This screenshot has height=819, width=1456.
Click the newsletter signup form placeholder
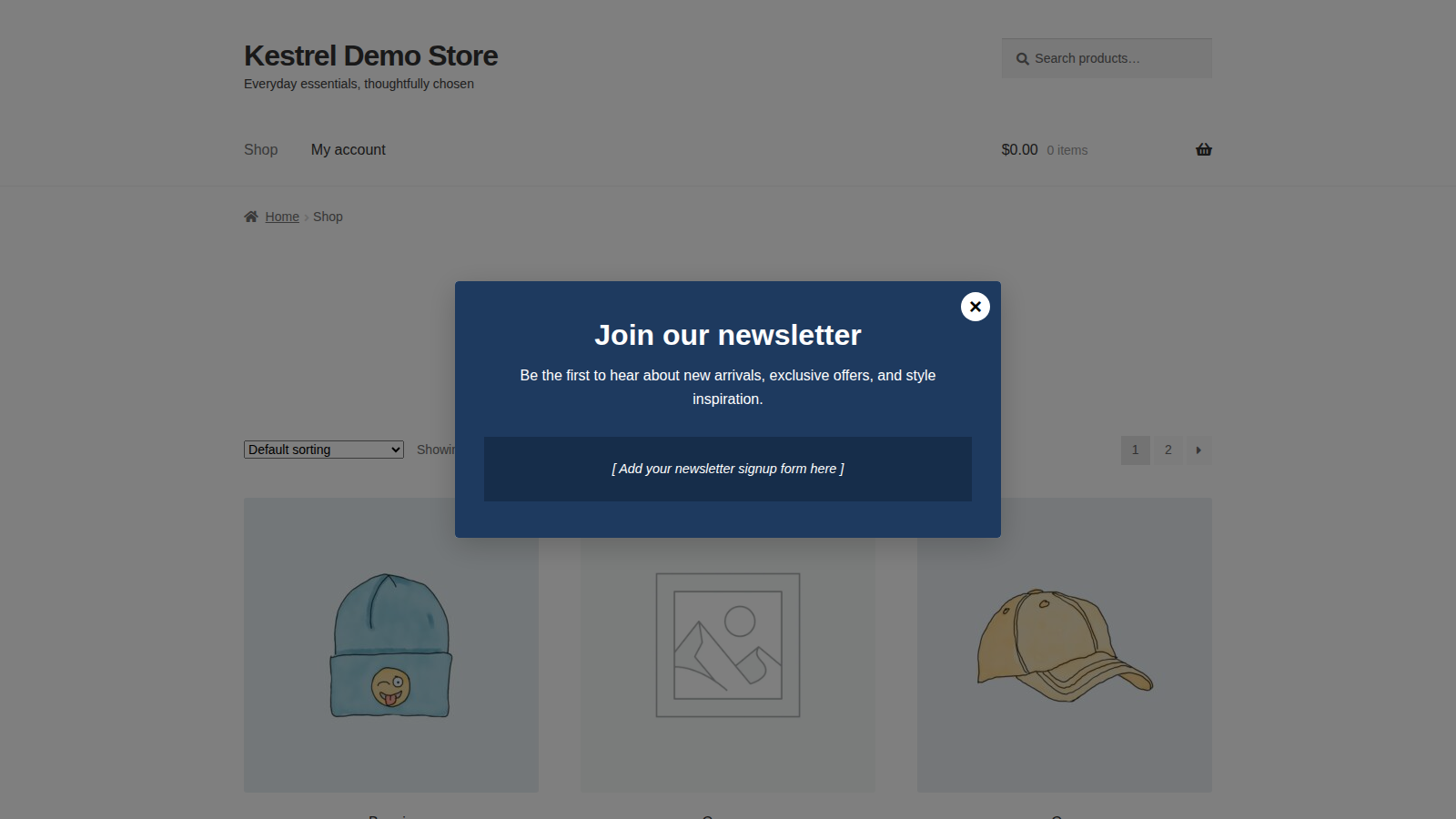click(x=728, y=469)
